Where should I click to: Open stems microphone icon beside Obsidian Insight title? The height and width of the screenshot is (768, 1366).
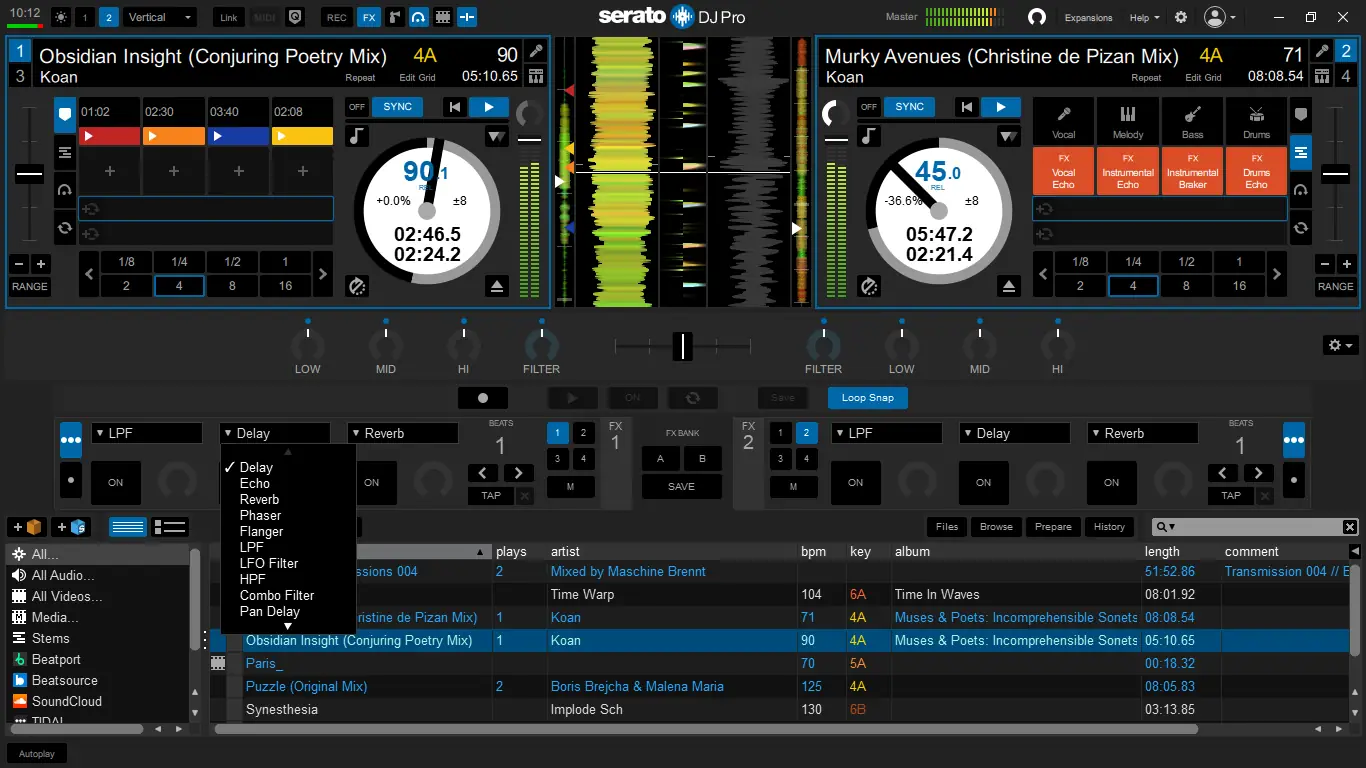coord(536,53)
